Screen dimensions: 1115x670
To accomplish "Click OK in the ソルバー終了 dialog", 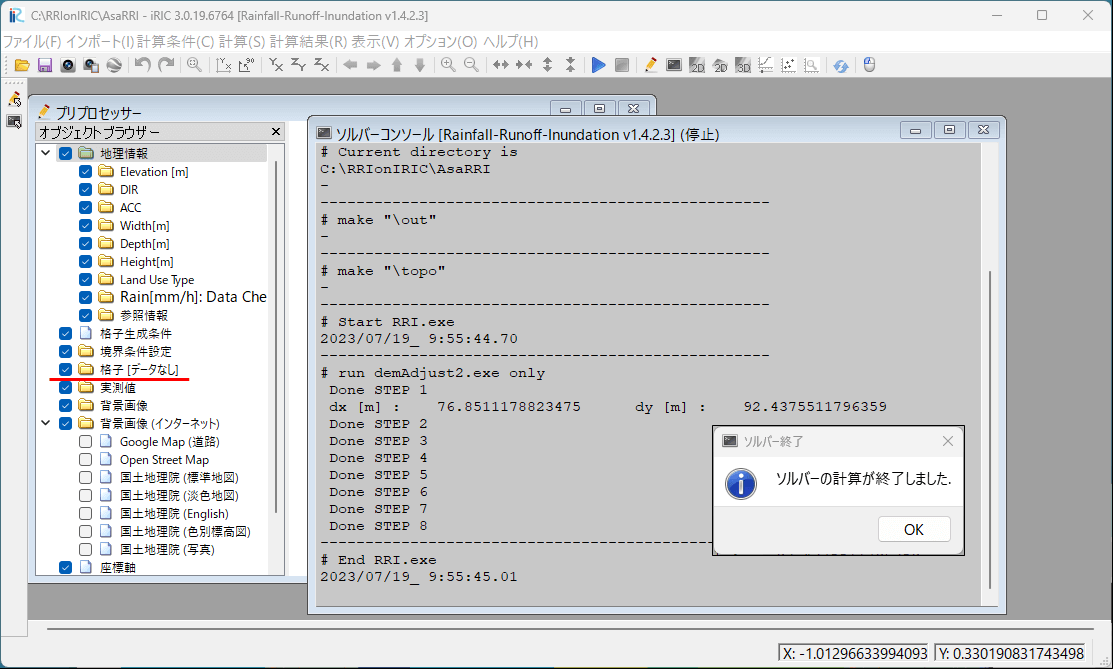I will 913,530.
